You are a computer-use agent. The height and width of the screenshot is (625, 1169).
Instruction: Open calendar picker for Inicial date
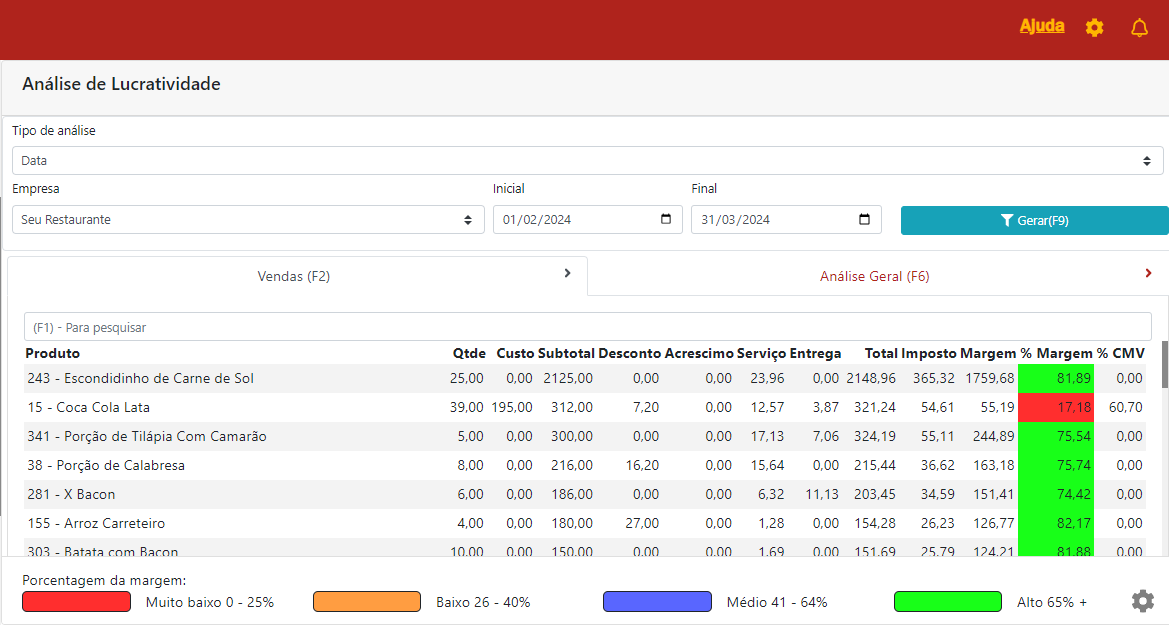point(667,220)
